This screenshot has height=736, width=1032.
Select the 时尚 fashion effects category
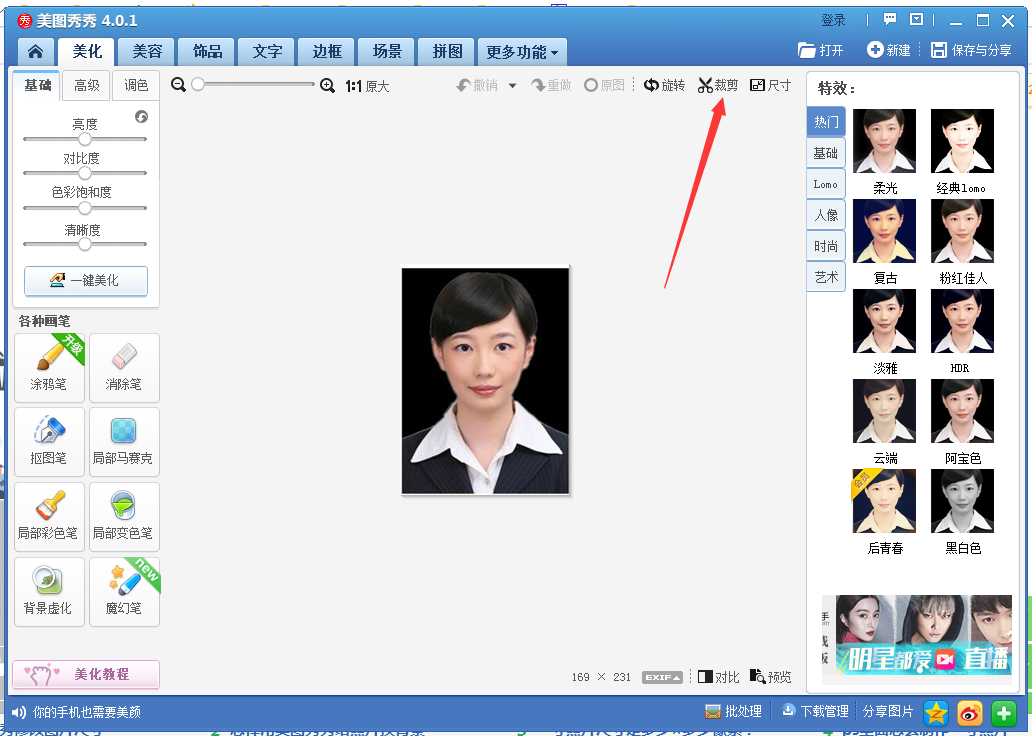click(x=826, y=246)
